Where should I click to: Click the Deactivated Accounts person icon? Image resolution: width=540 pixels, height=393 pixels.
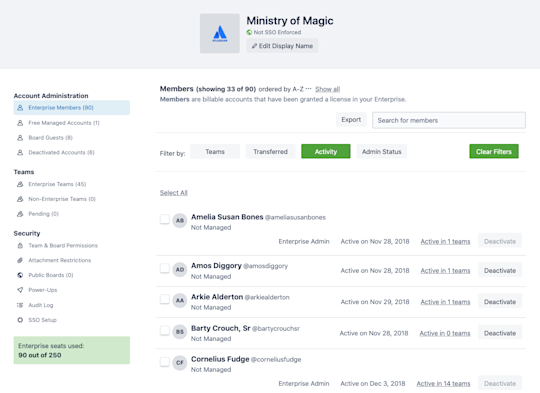(20, 153)
